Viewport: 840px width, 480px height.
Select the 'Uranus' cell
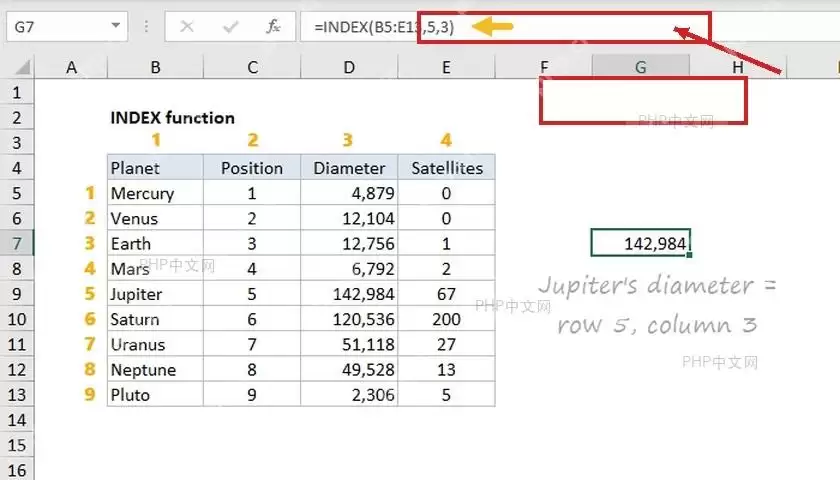pos(155,344)
